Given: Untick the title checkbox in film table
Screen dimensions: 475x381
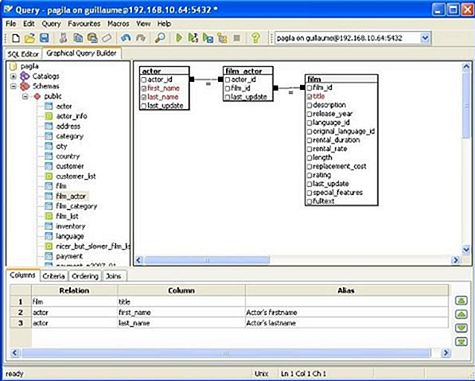Looking at the screenshot, I should coord(309,96).
